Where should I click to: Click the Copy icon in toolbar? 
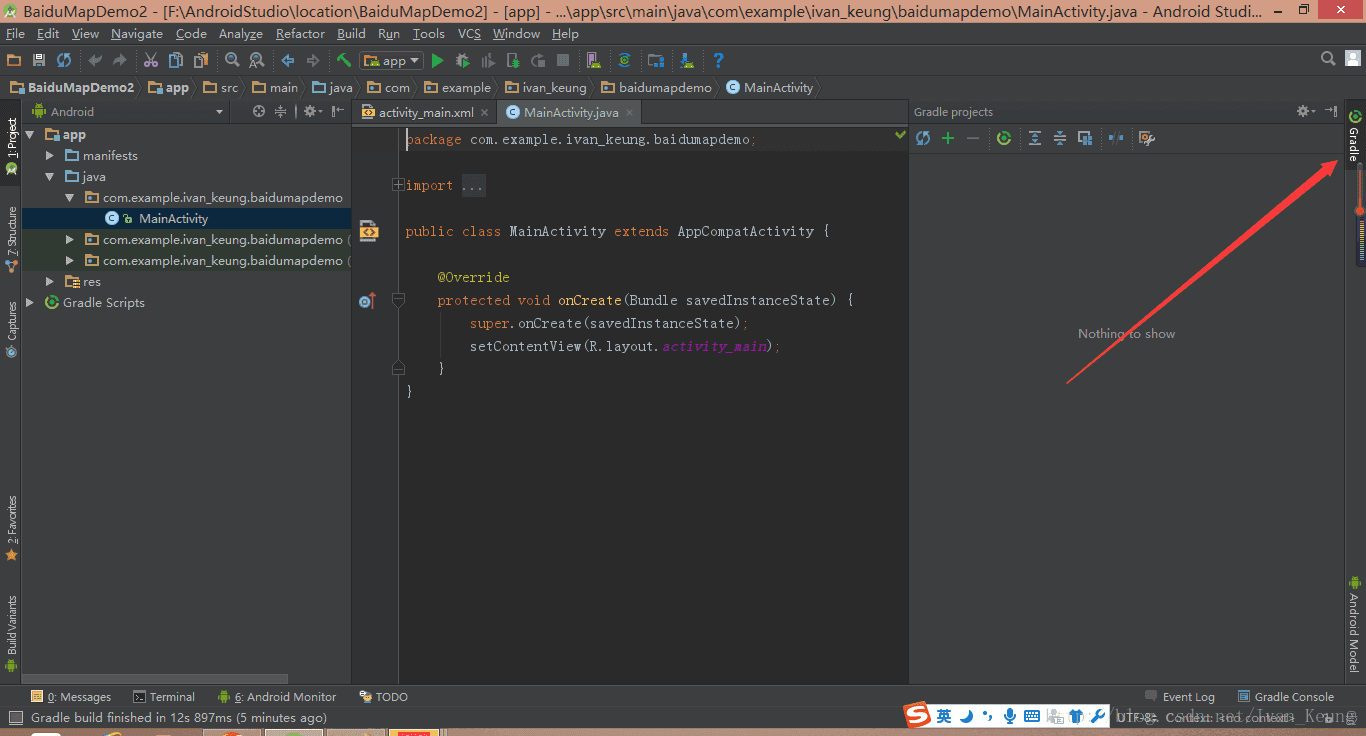[175, 61]
